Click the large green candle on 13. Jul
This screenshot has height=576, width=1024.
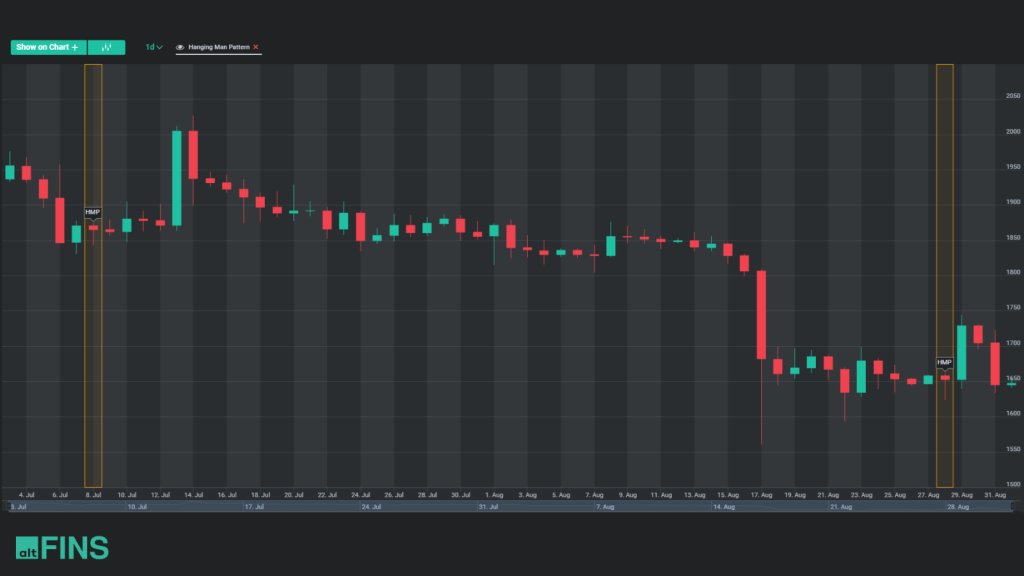(x=176, y=178)
